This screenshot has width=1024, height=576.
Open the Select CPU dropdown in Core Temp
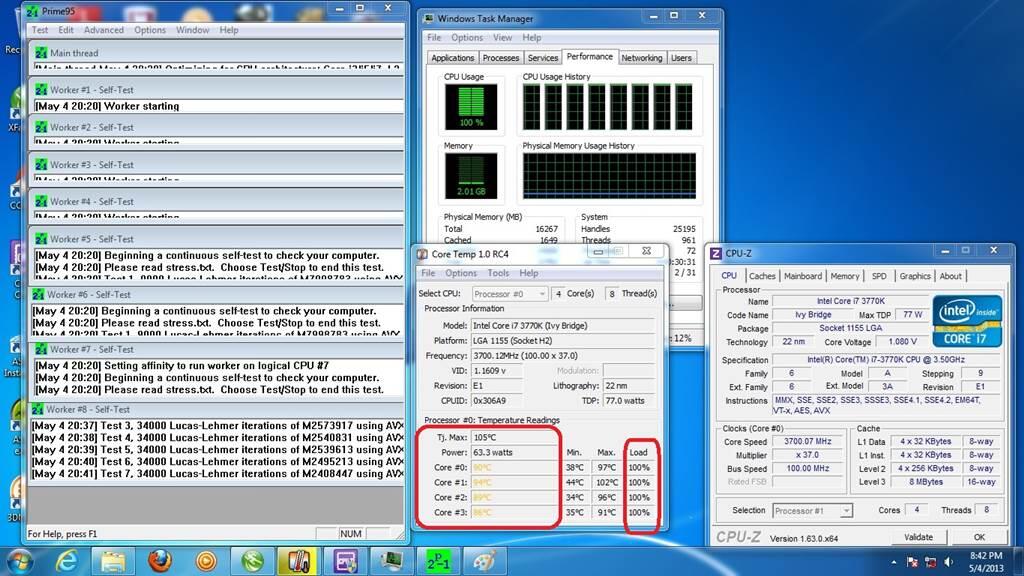point(509,294)
